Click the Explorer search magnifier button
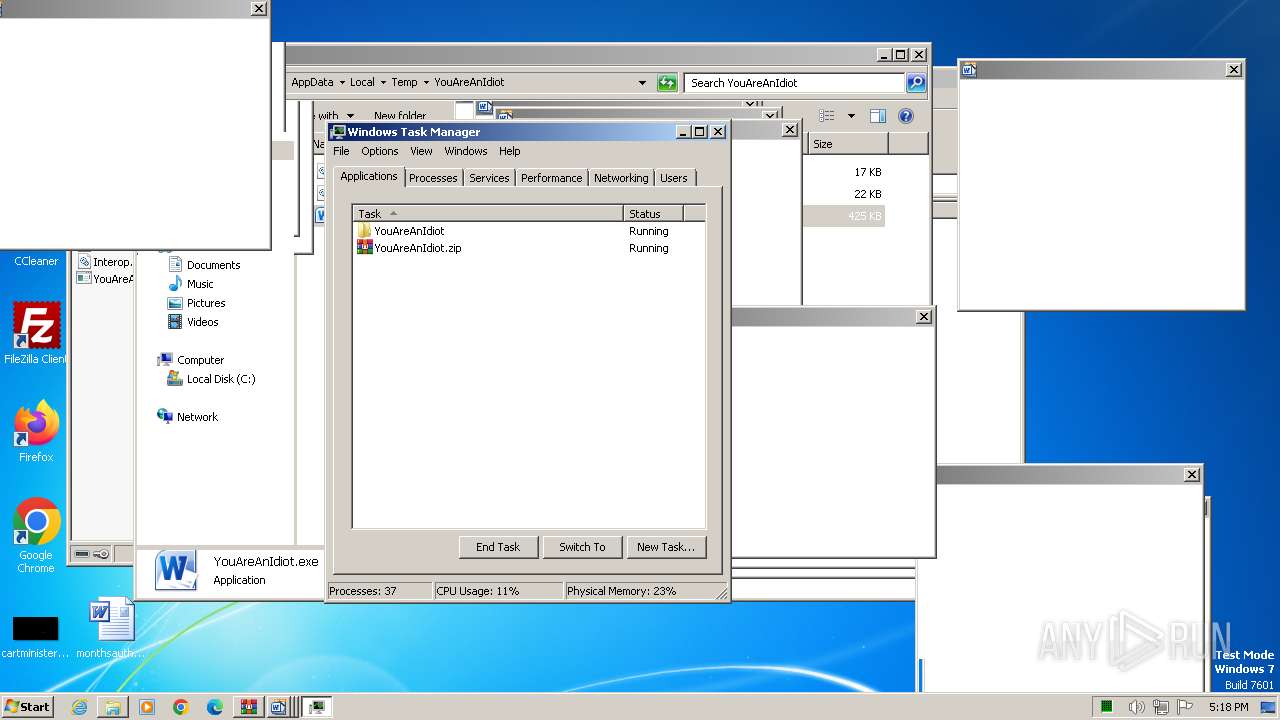The width and height of the screenshot is (1280, 720). click(916, 83)
